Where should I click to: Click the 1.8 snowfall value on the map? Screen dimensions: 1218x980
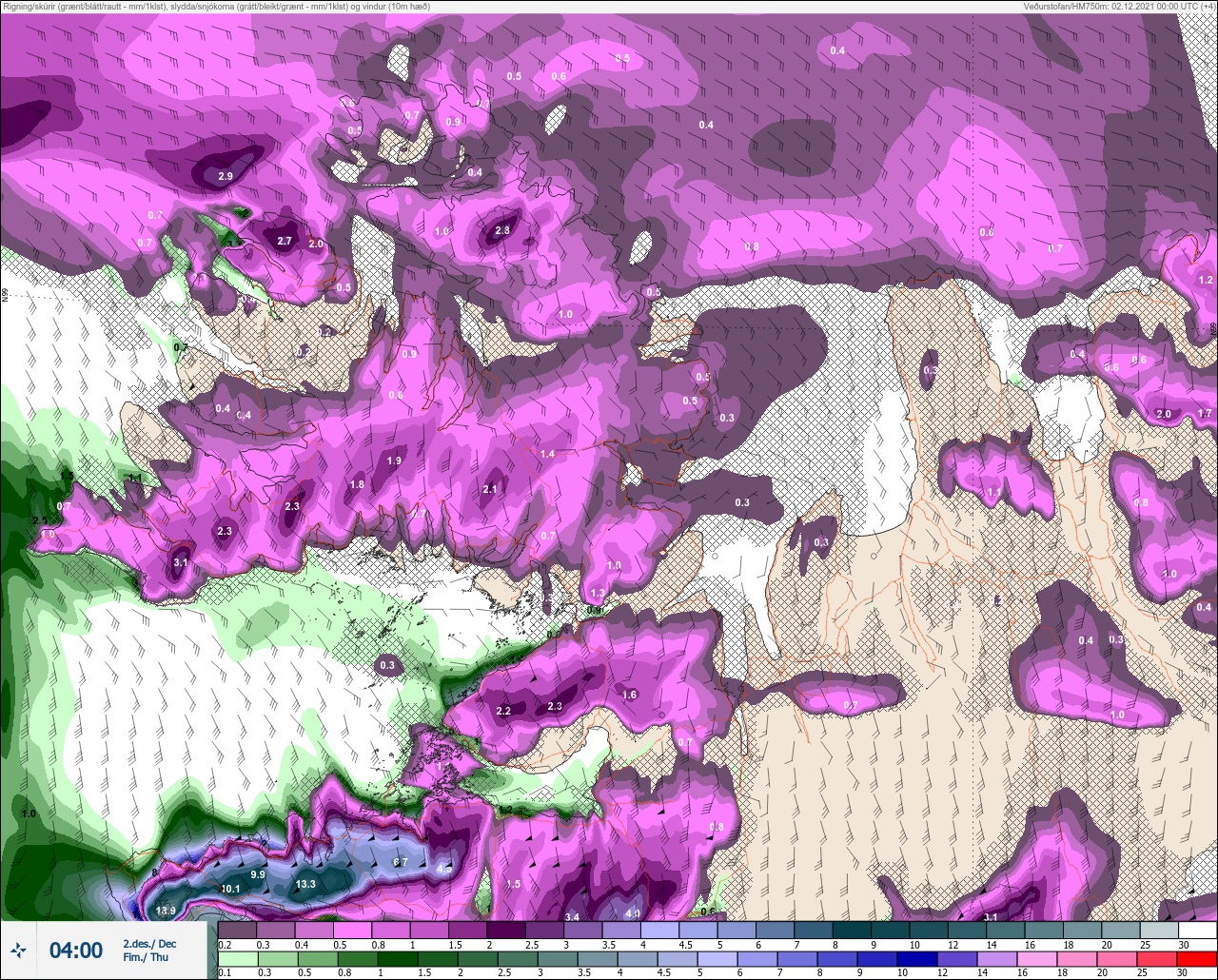(357, 484)
